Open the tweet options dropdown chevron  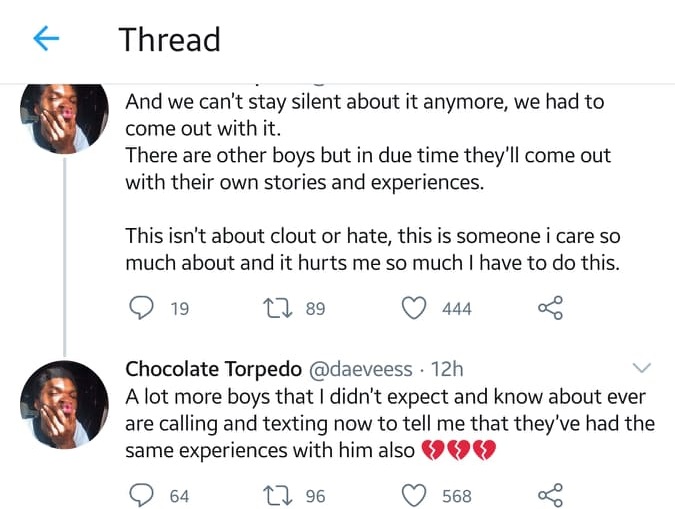642,368
